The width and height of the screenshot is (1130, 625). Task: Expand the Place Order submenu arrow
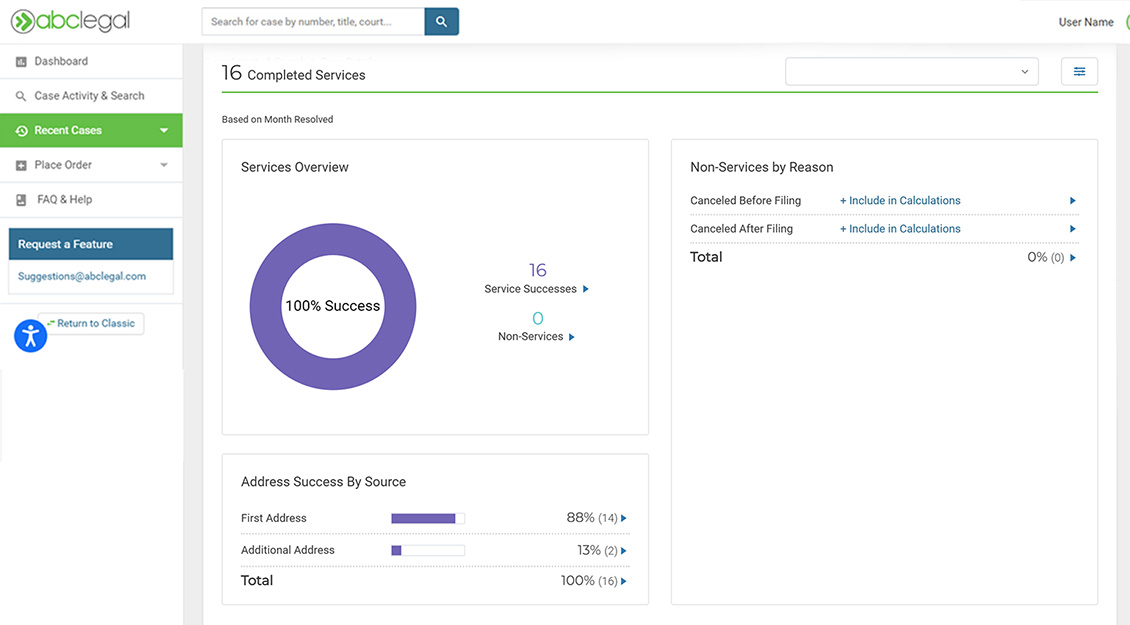(x=164, y=165)
